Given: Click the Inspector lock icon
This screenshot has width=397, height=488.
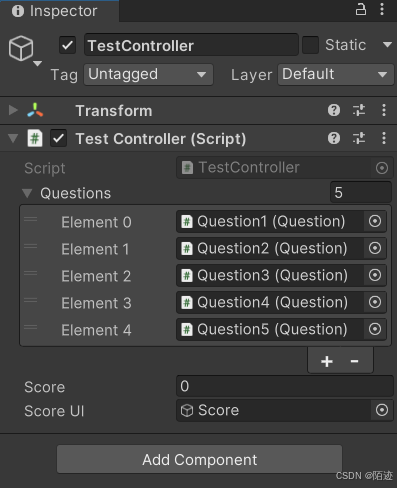Looking at the screenshot, I should pos(361,9).
